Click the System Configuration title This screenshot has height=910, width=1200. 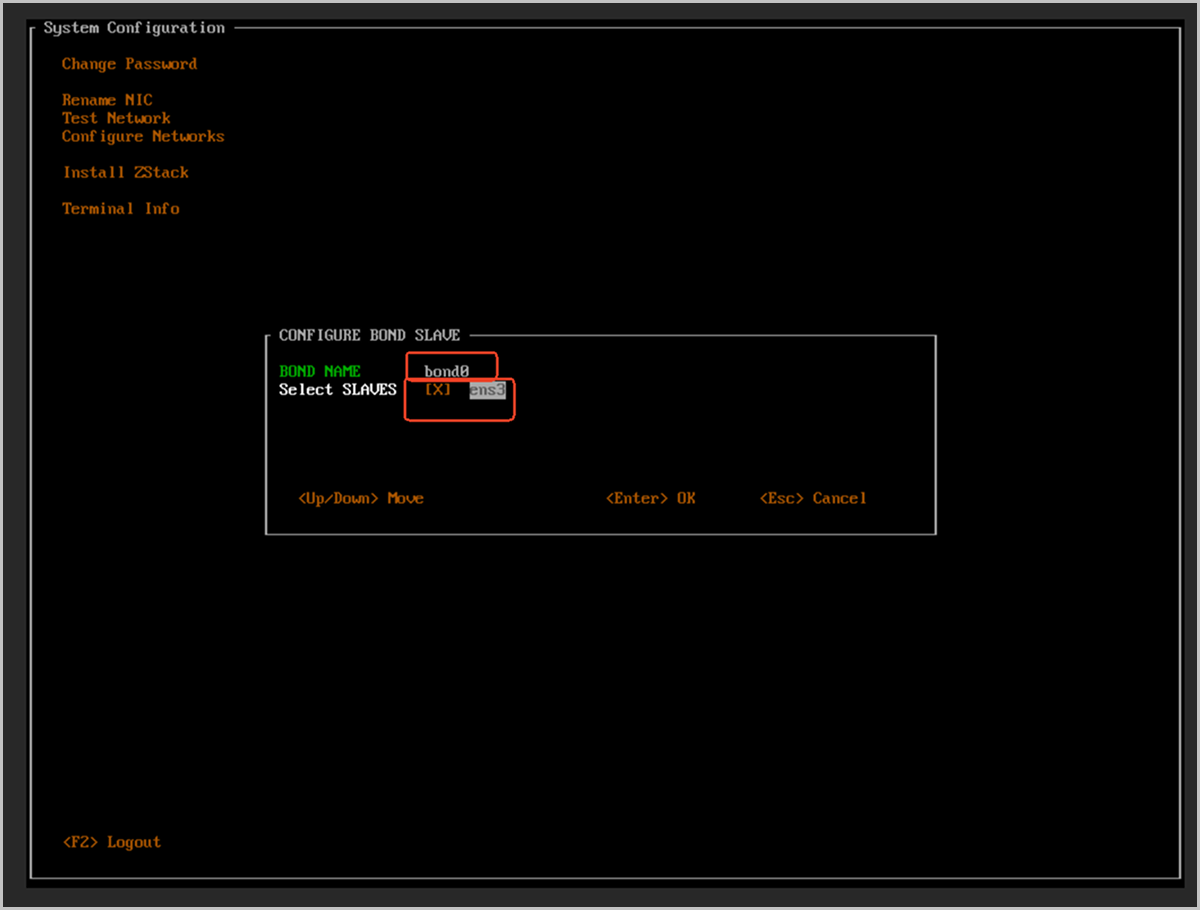134,28
